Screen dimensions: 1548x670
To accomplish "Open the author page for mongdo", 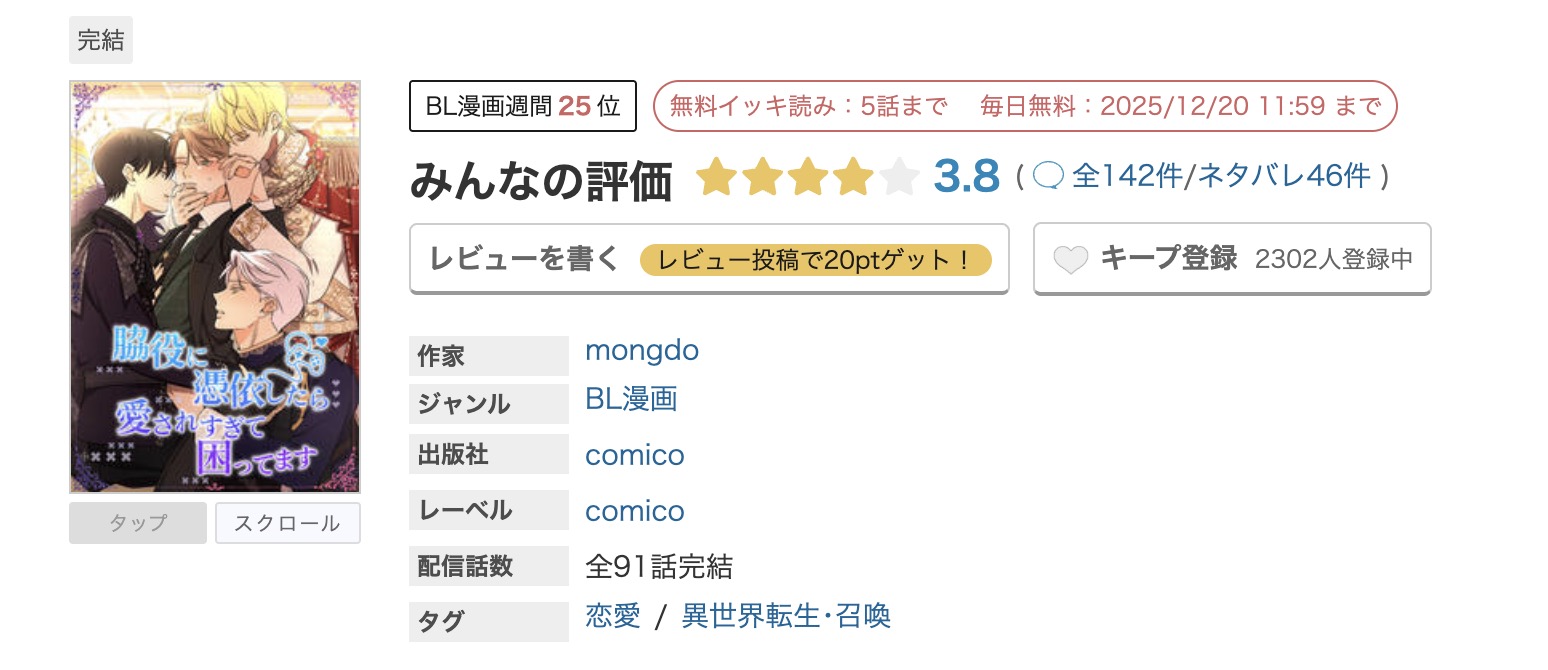I will coord(642,350).
